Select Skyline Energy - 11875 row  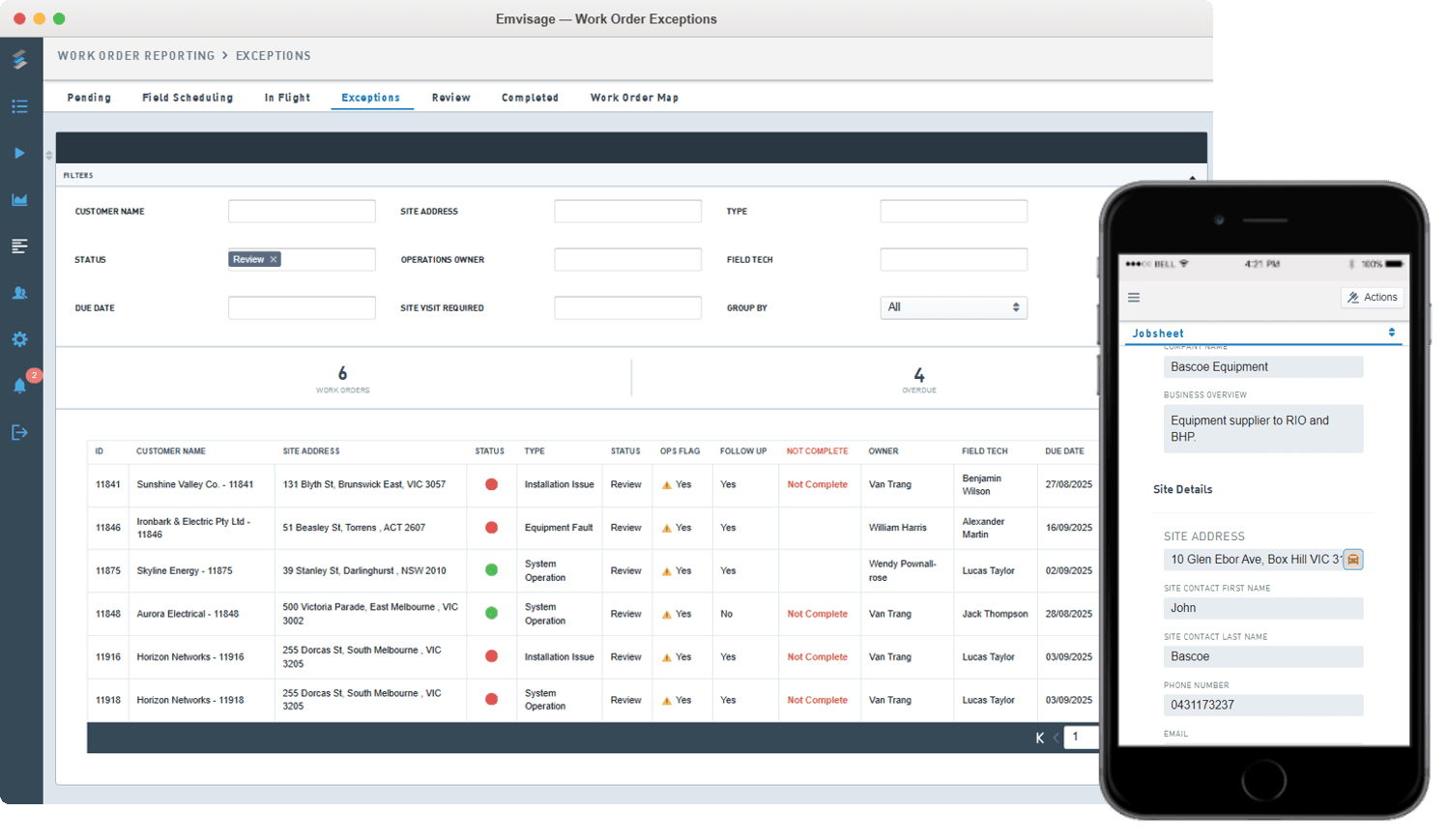point(593,571)
